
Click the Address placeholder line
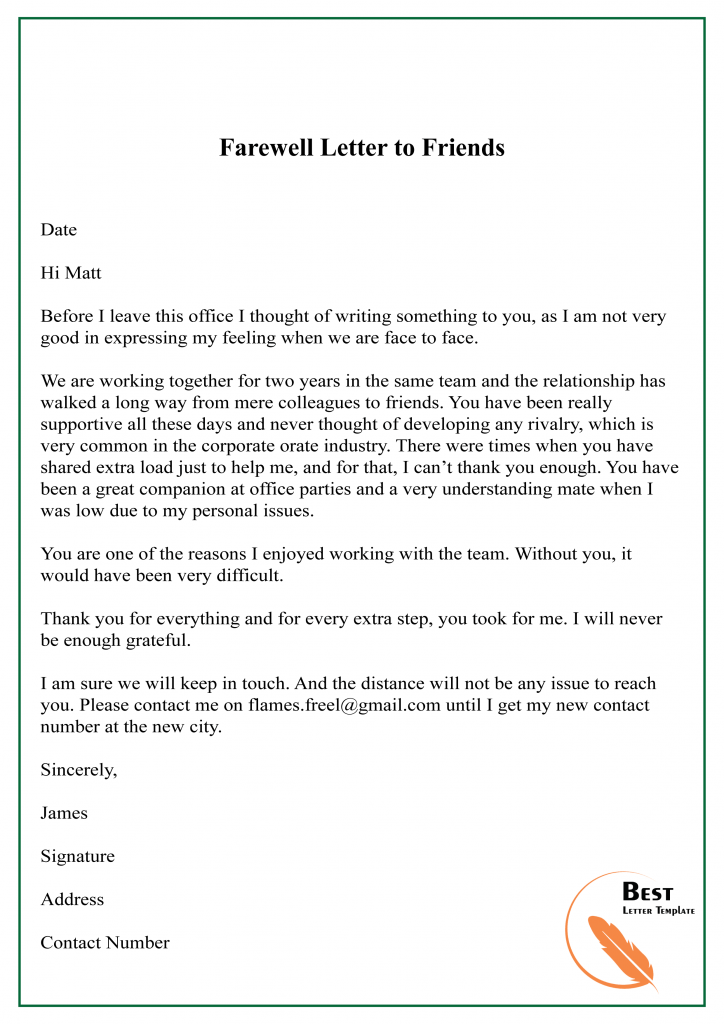coord(72,899)
